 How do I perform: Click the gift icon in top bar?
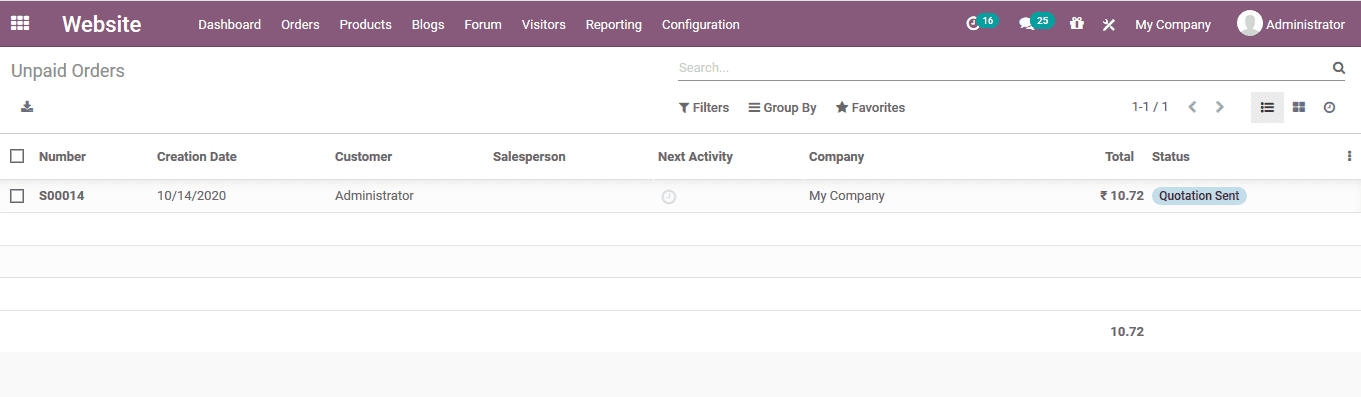point(1076,24)
